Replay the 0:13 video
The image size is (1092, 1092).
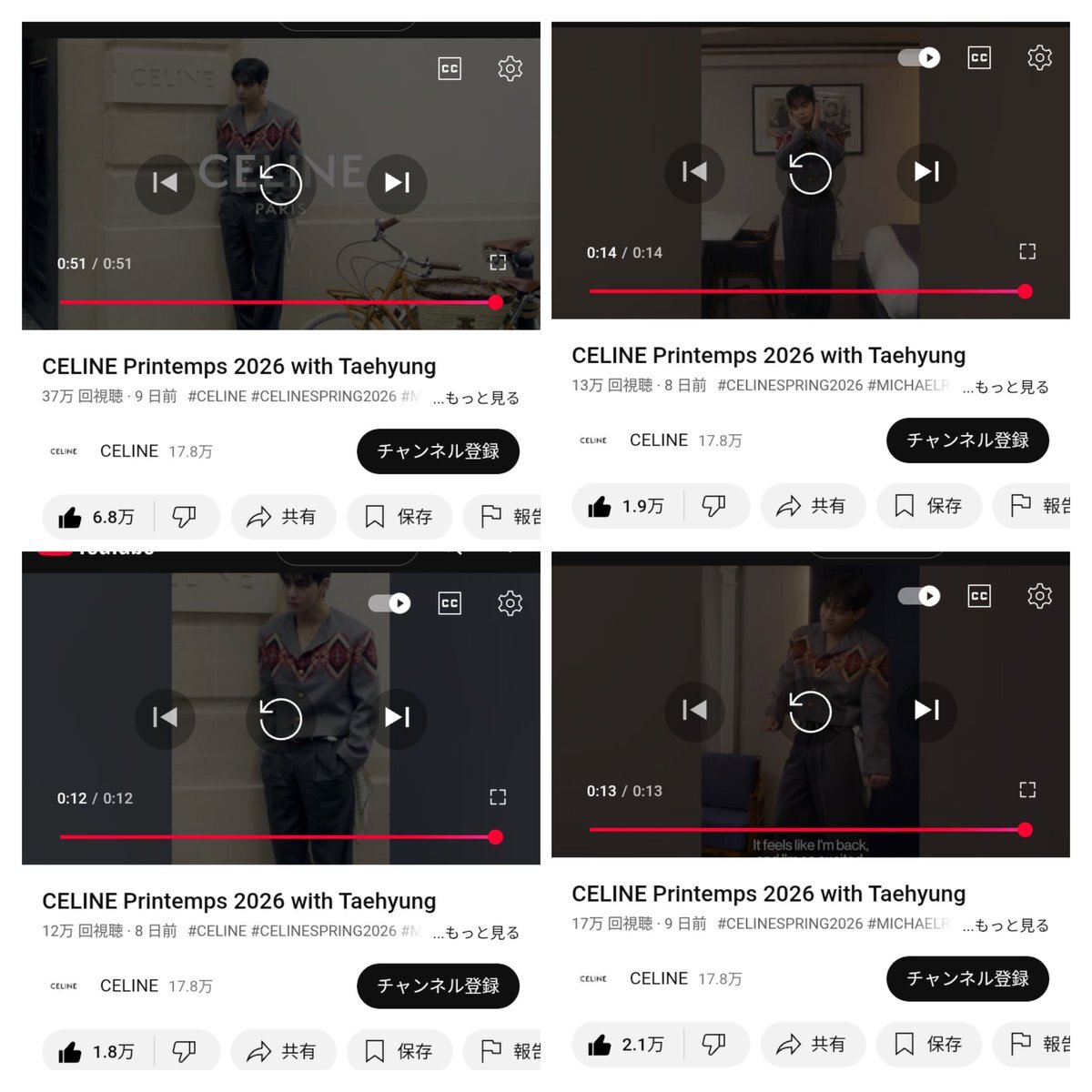810,711
